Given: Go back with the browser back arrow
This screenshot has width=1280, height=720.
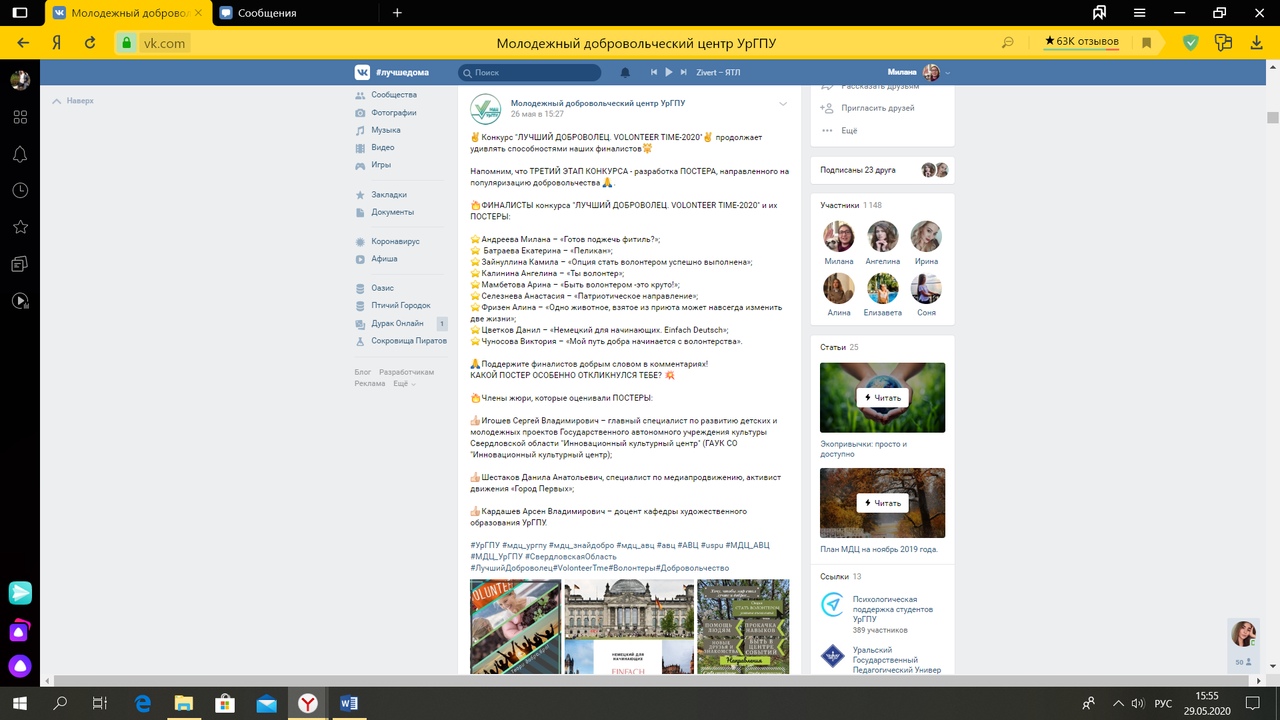Looking at the screenshot, I should (x=23, y=43).
